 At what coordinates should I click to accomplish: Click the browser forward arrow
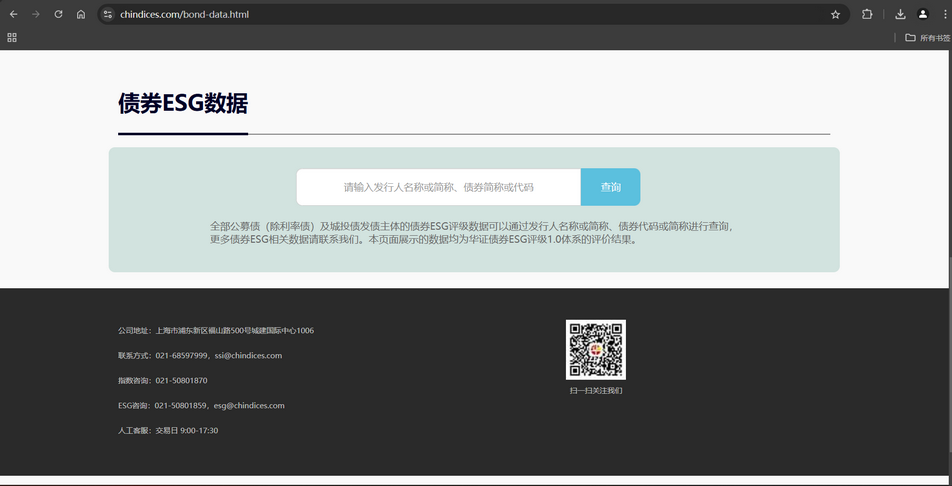[36, 14]
